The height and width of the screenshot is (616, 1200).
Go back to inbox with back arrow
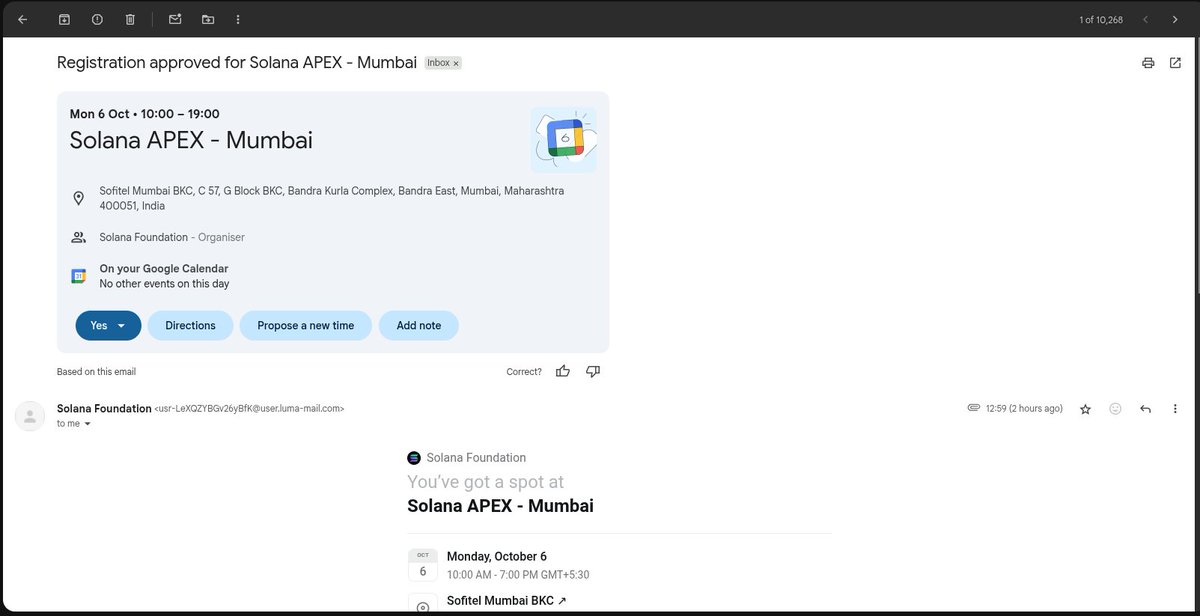(x=23, y=19)
